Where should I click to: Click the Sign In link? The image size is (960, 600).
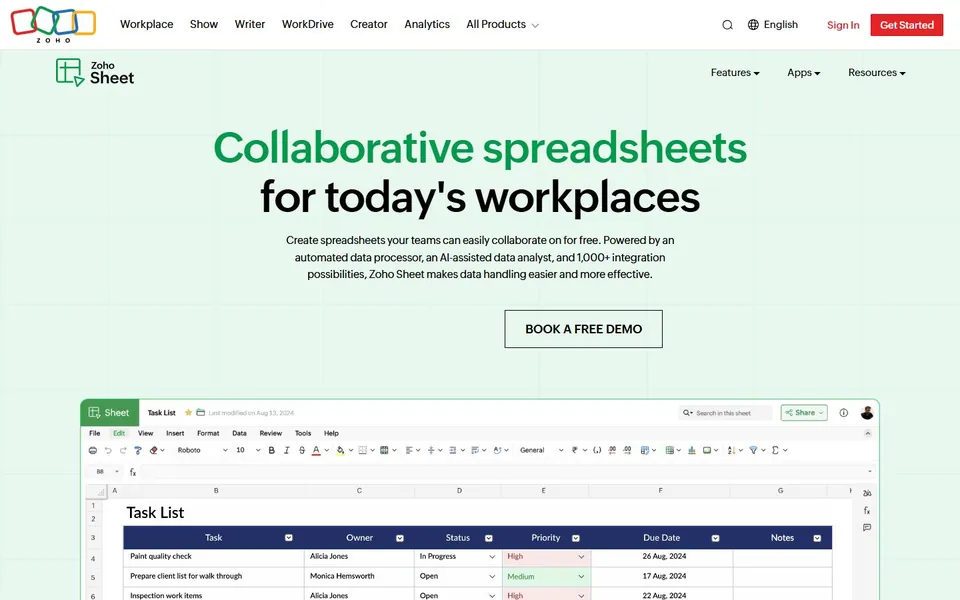coord(843,25)
